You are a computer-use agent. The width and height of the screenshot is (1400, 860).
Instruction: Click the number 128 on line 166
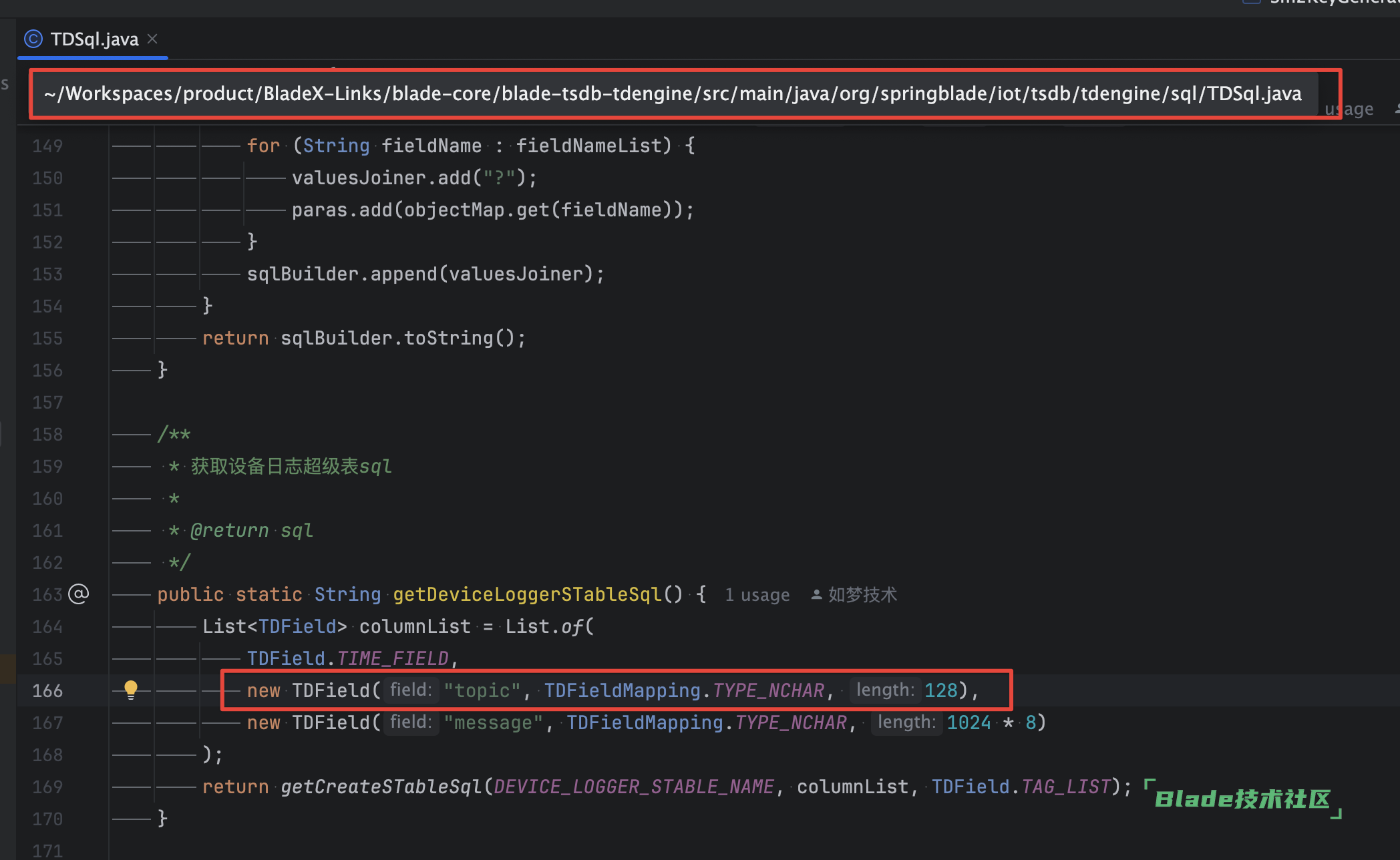click(x=941, y=690)
